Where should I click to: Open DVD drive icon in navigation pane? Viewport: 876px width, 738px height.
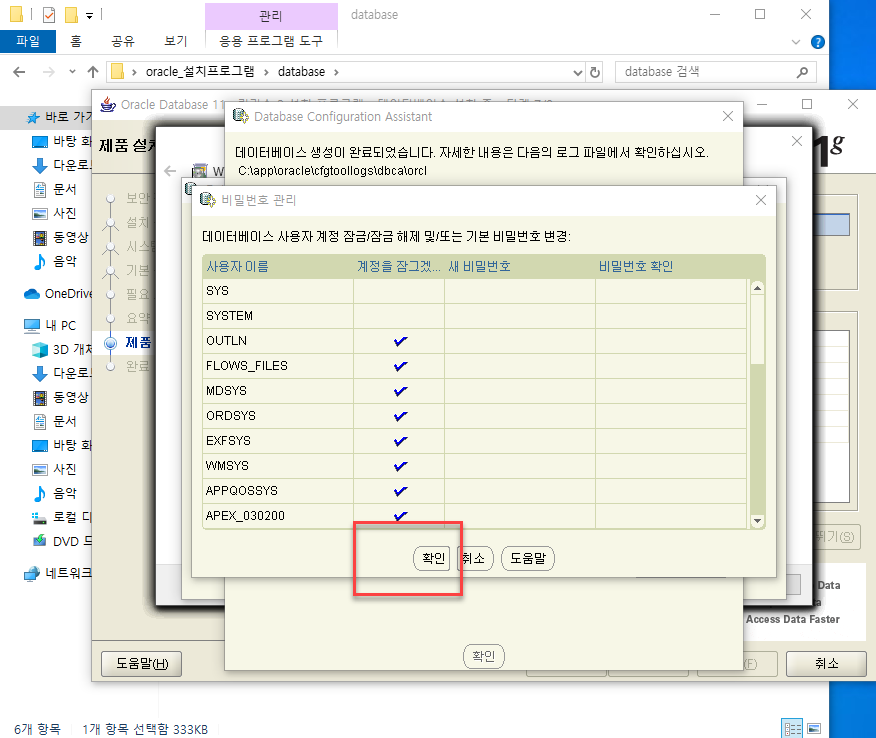coord(40,541)
